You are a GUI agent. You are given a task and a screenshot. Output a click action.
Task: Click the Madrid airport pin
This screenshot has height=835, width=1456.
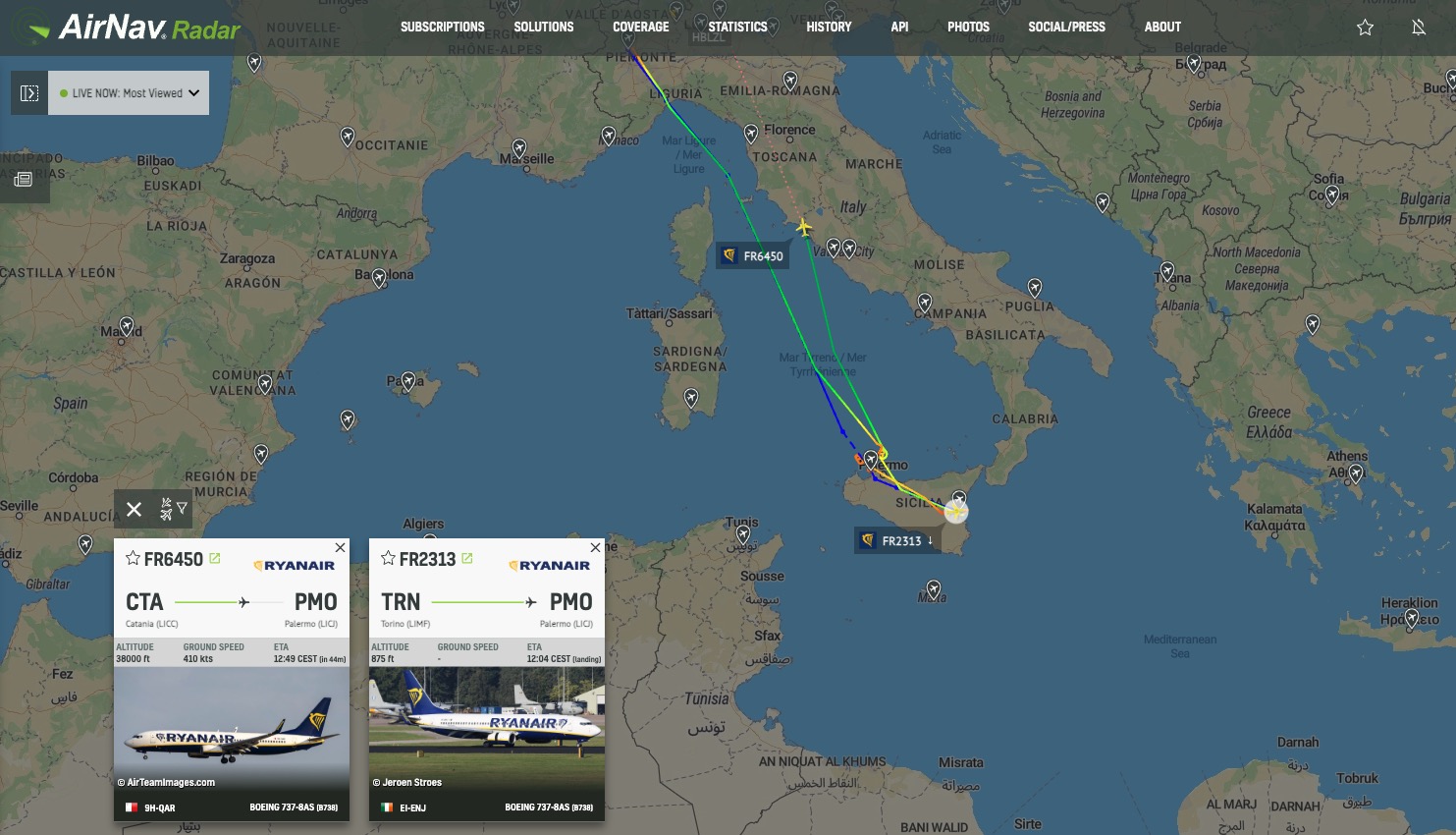pyautogui.click(x=127, y=326)
